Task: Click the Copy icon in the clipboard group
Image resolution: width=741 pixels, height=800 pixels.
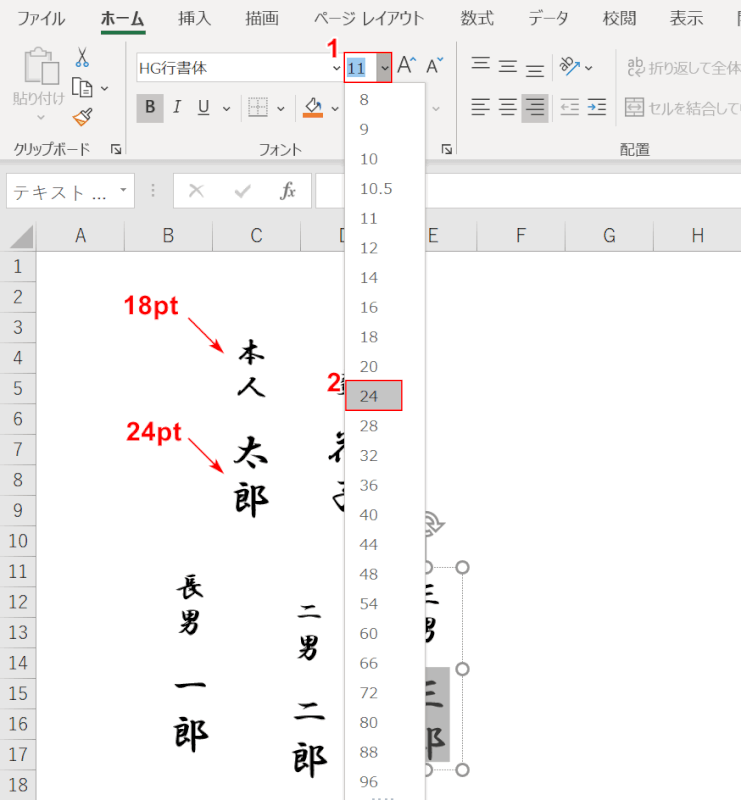Action: click(82, 88)
